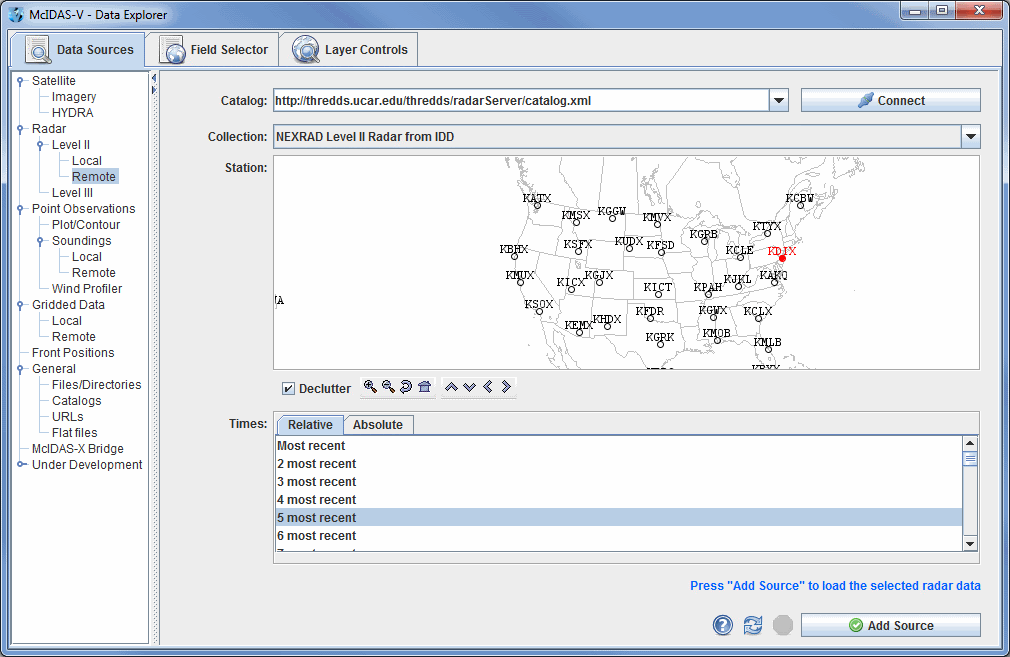Zoom in on the station map
This screenshot has width=1010, height=657.
click(370, 386)
